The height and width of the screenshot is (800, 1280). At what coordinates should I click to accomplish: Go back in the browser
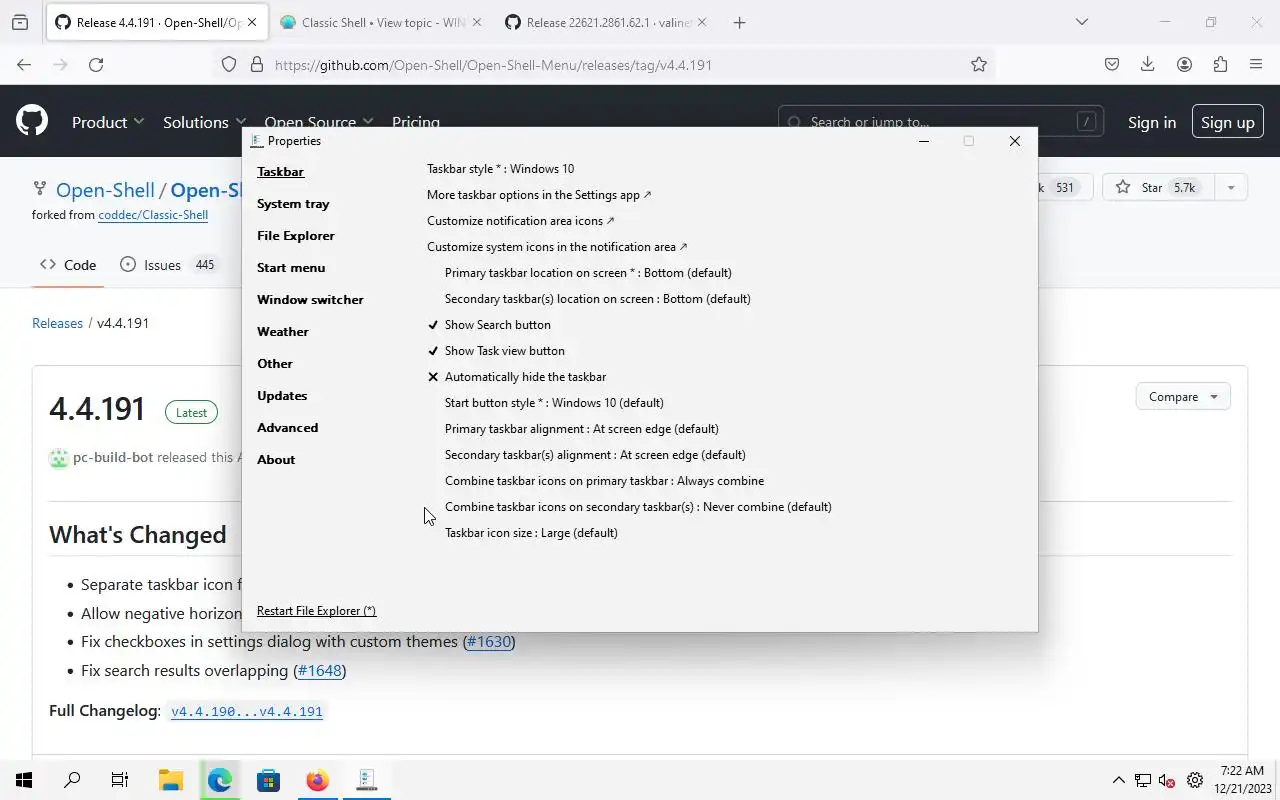pyautogui.click(x=24, y=64)
